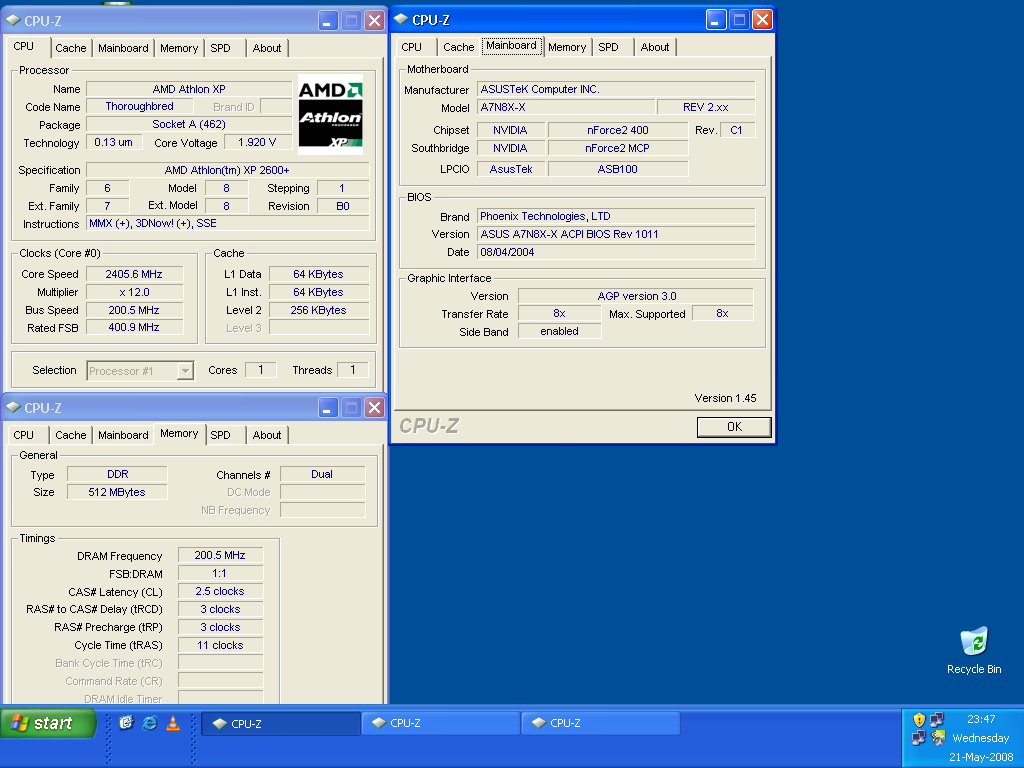Click the 'nForce2 400' chipset value
The image size is (1024, 768).
coord(618,130)
